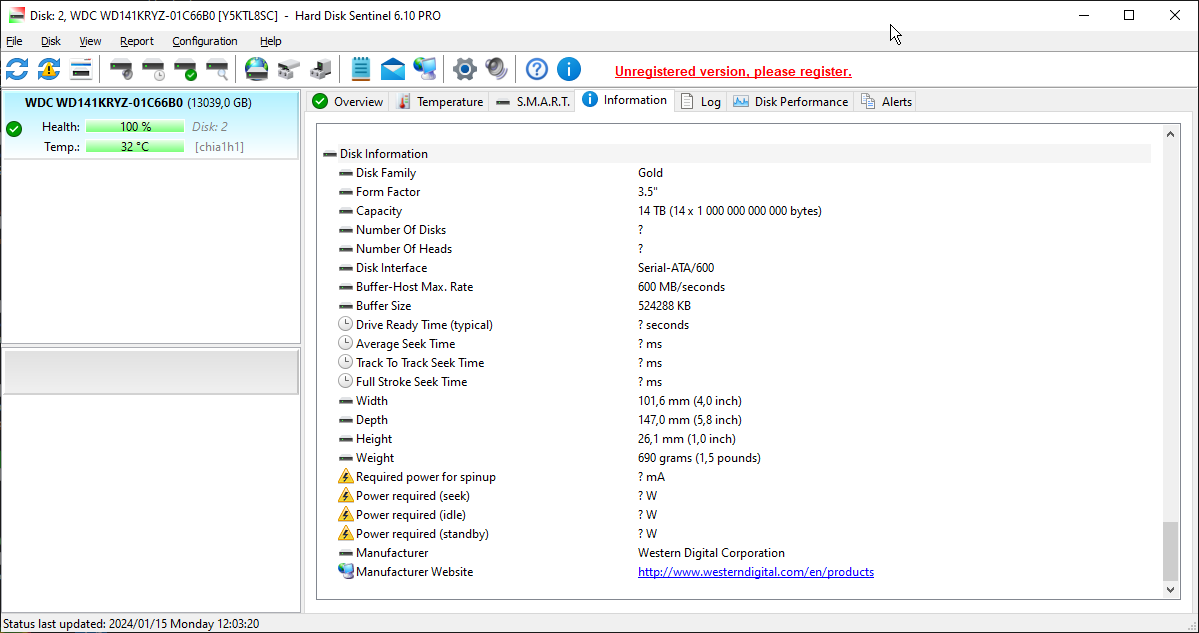Click the Height value 26,1 mm
The image size is (1199, 633).
pos(687,439)
